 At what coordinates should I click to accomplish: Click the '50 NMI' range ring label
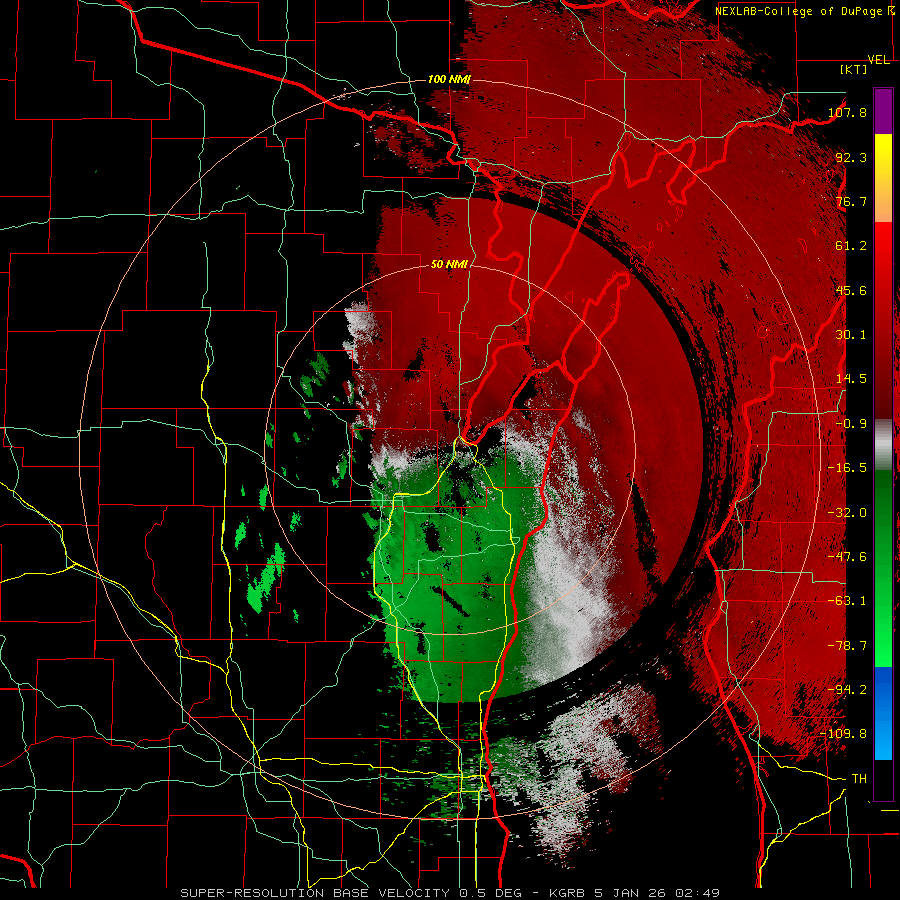(449, 264)
